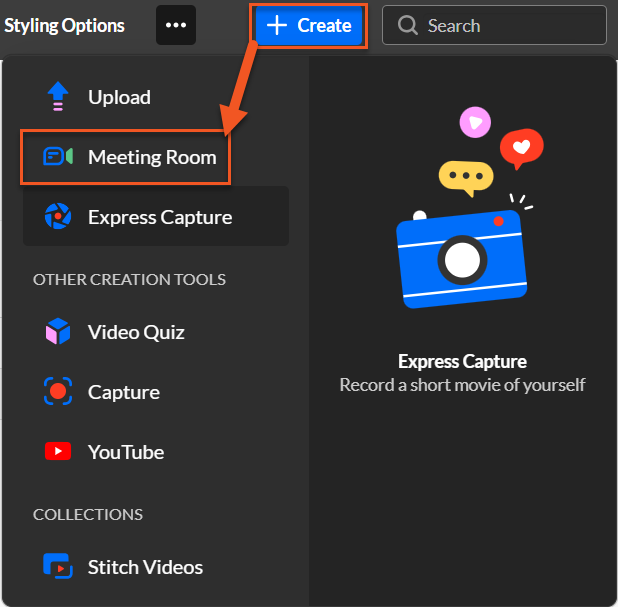This screenshot has width=618, height=607.
Task: Click the magnifying glass search icon
Action: (407, 26)
